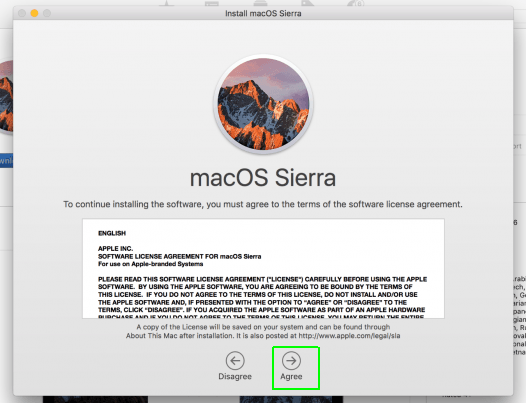Click the Disagree text label
Viewport: 526px width, 403px height.
click(235, 376)
